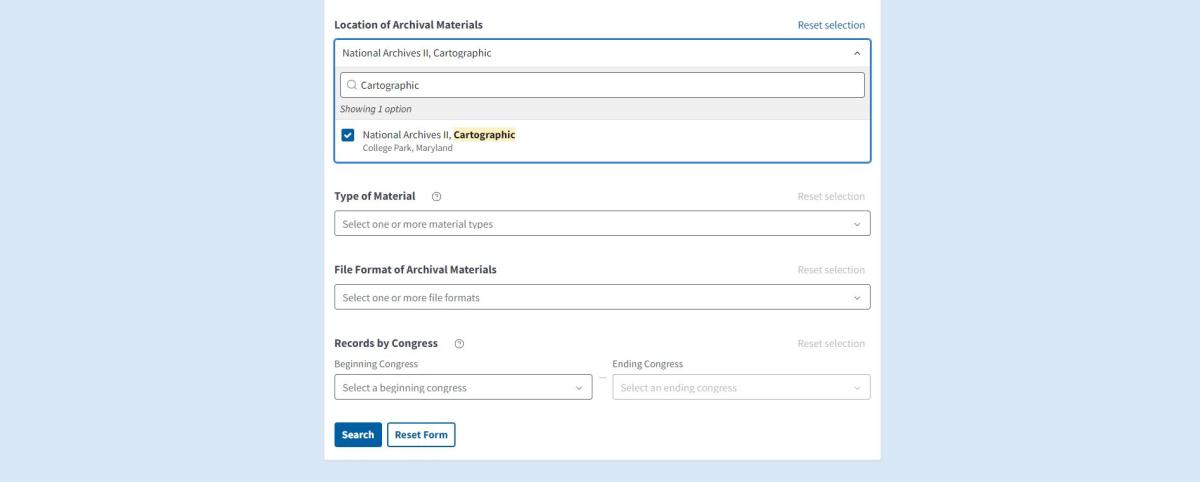Click the chevron arrow in Type of Material field
Screen dimensions: 1200x482
[856, 224]
